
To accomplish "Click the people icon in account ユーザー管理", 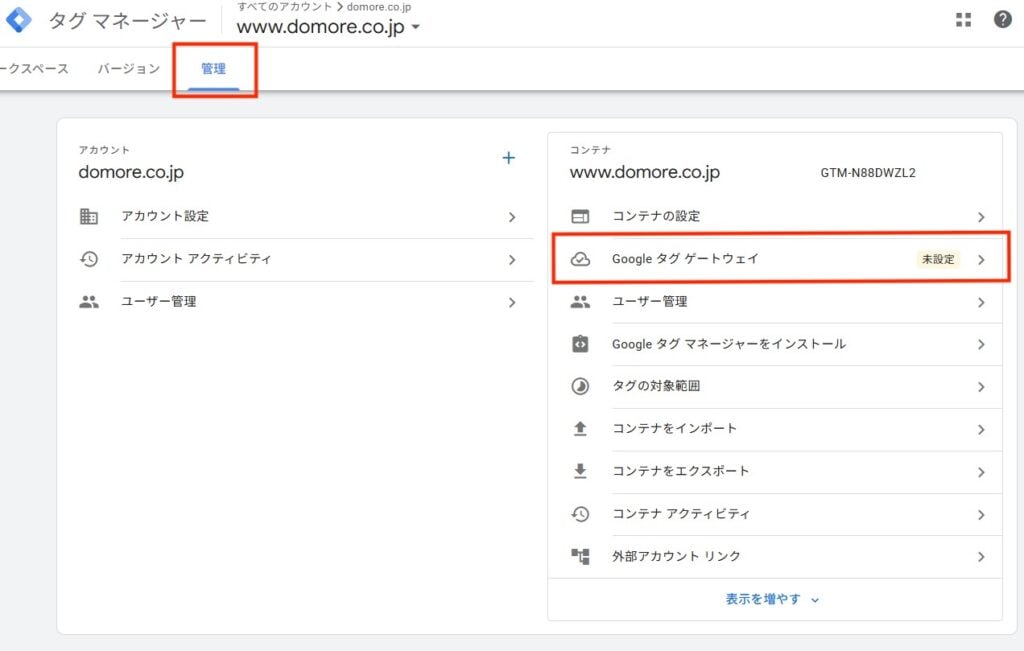I will point(89,302).
